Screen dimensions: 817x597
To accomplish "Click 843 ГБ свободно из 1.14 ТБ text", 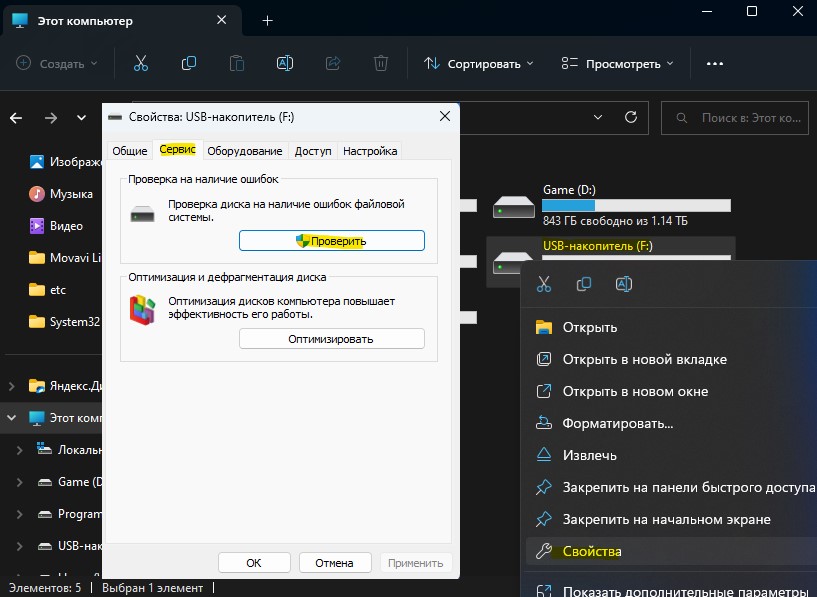I will pyautogui.click(x=615, y=221).
